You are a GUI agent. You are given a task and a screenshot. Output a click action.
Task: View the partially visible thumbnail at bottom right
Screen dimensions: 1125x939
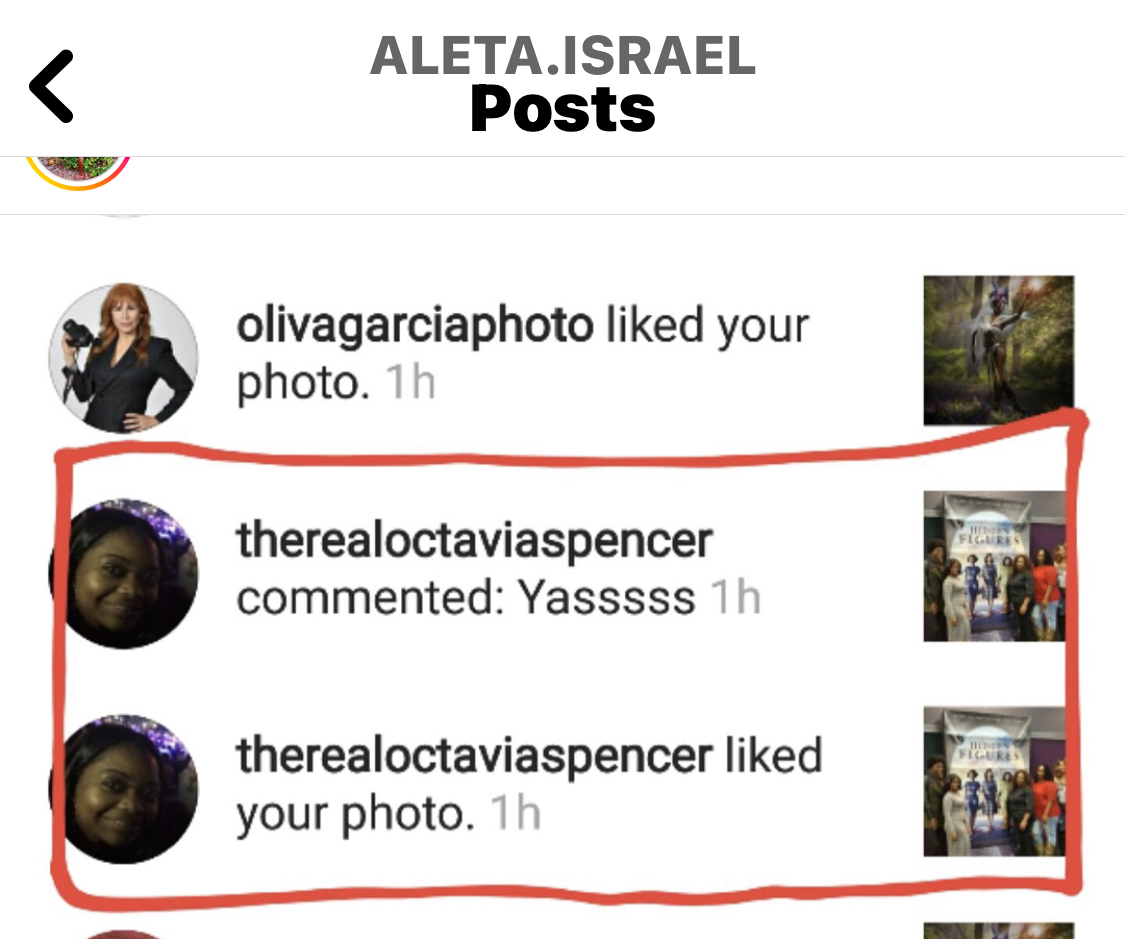point(999,931)
